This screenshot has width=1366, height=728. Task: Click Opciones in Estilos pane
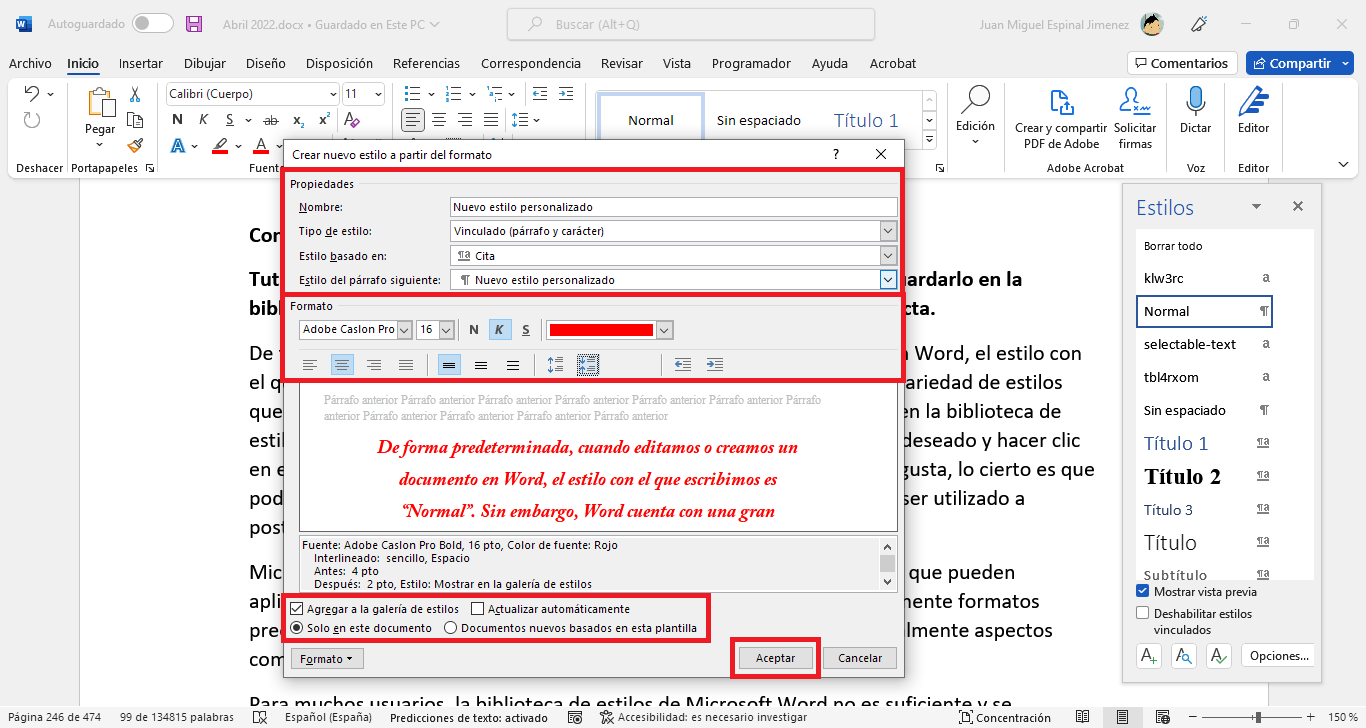pos(1278,656)
